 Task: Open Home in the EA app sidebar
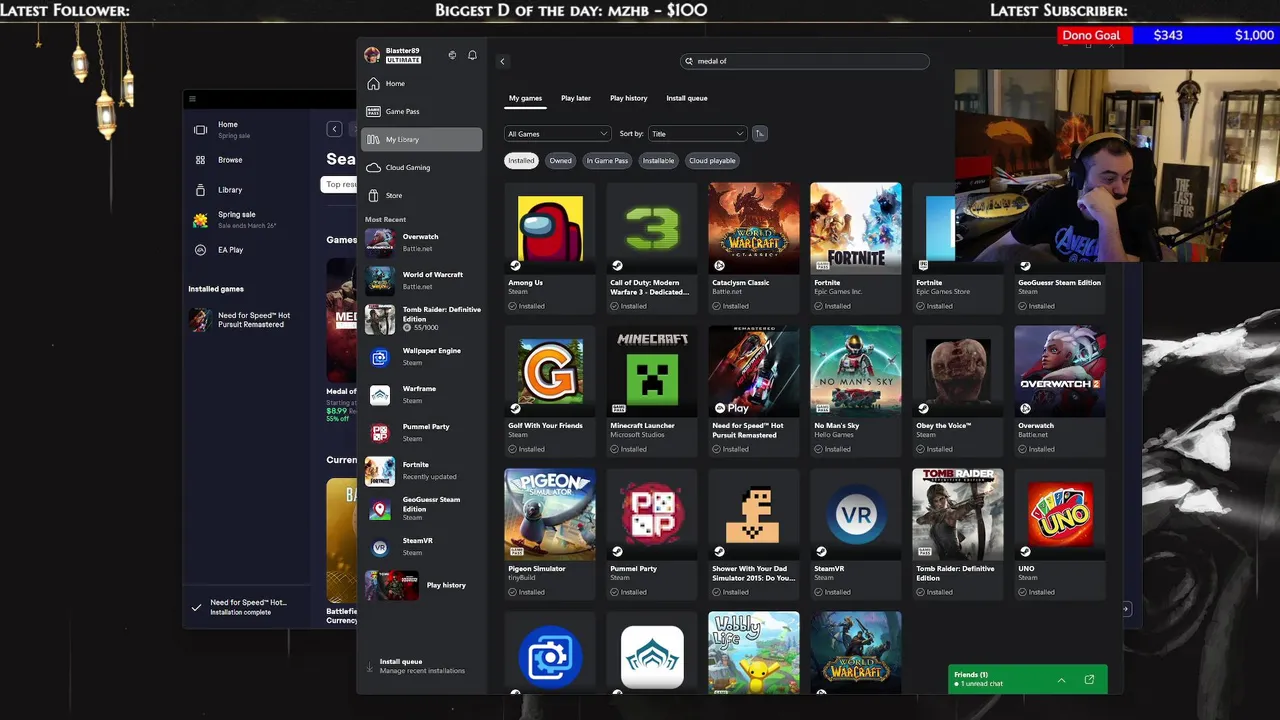[x=247, y=130]
